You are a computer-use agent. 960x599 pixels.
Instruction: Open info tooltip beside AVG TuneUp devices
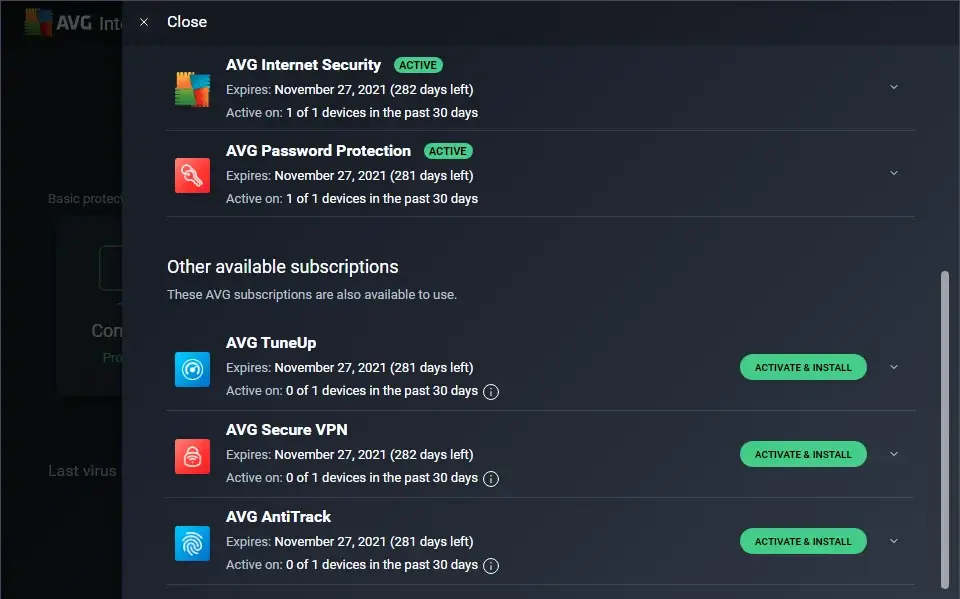click(x=491, y=392)
